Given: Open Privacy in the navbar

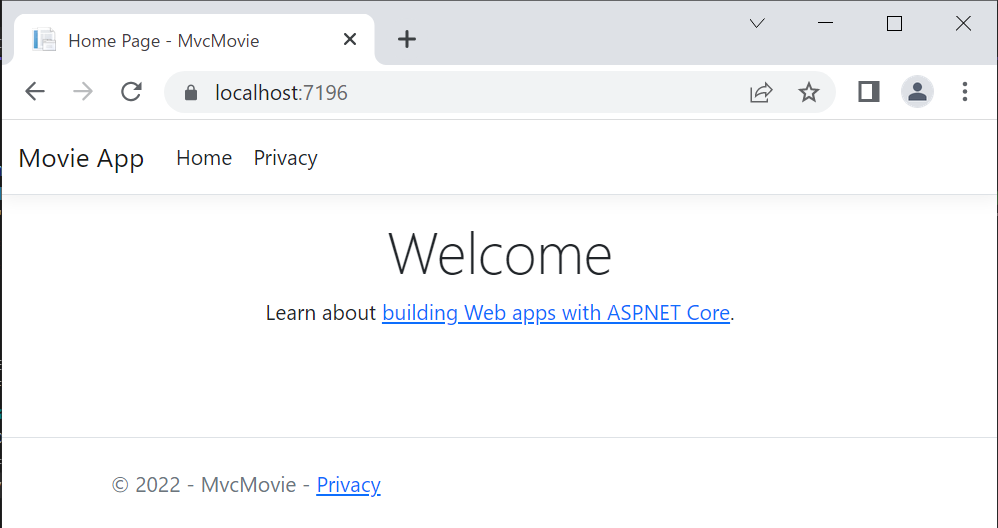Looking at the screenshot, I should [286, 158].
